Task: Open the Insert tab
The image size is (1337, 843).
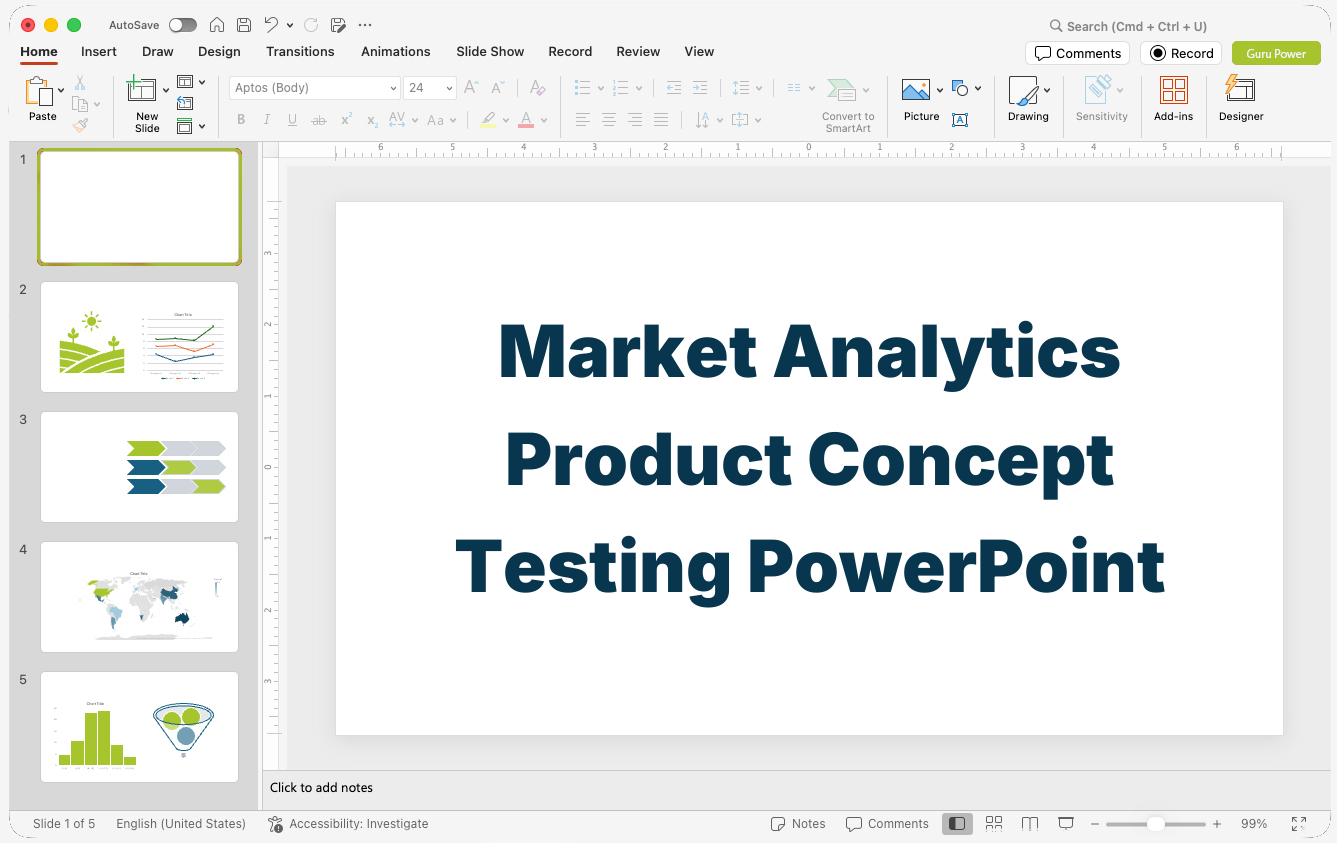Action: coord(99,51)
